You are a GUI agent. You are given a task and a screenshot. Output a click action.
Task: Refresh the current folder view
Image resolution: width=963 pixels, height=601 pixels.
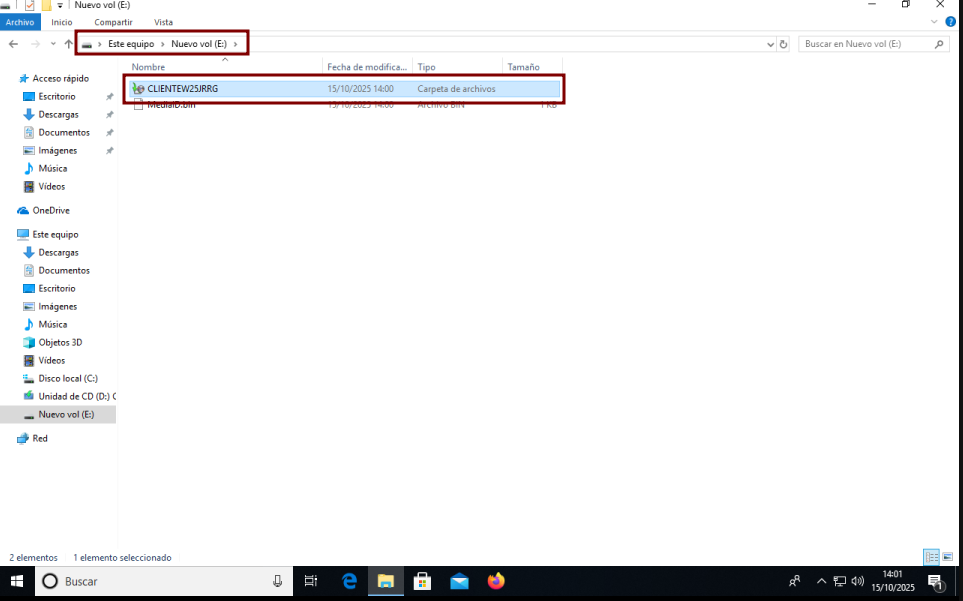coord(783,44)
